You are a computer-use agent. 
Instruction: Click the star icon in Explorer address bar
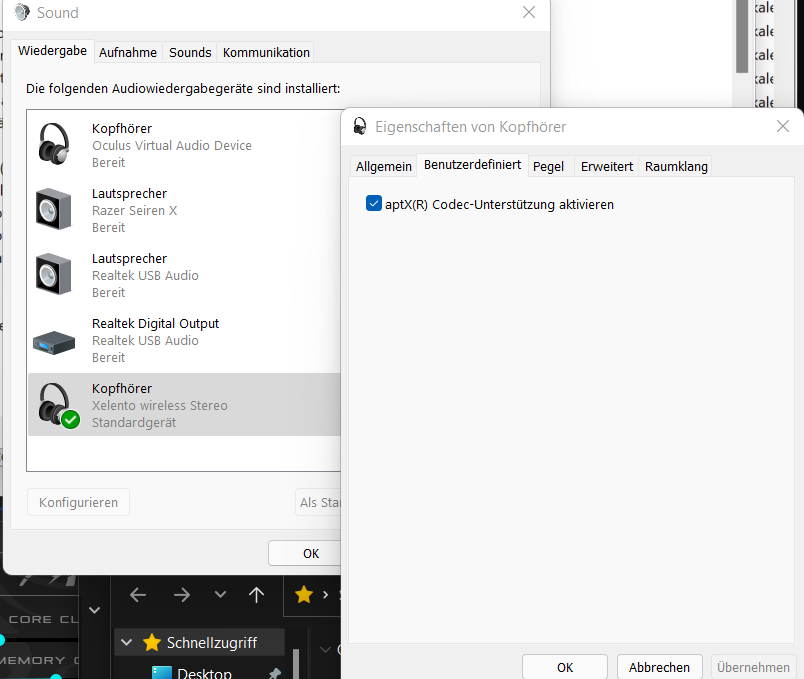(304, 594)
